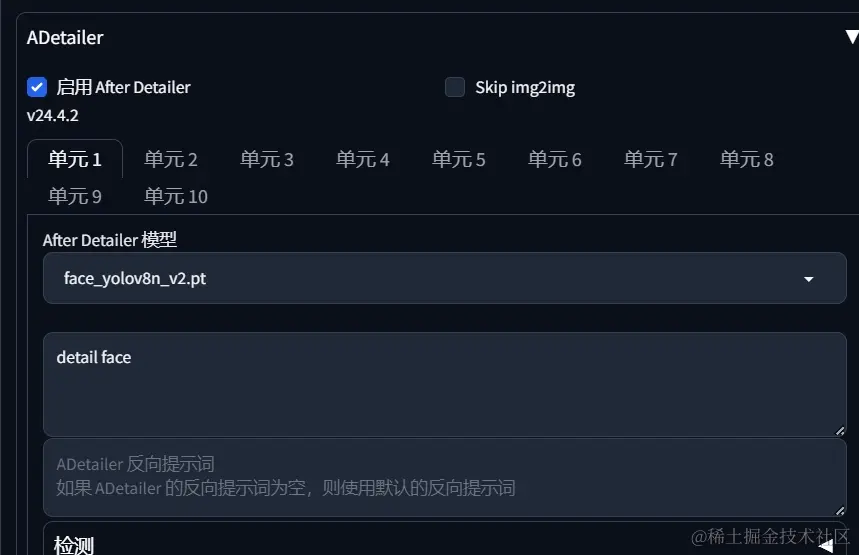Open the 单元 7 tab

point(651,159)
